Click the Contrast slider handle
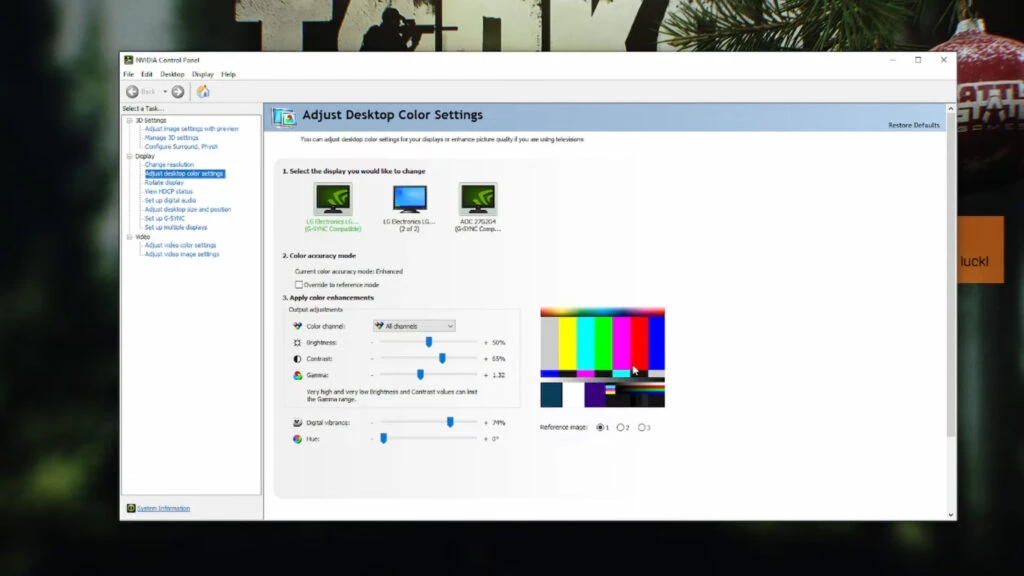The width and height of the screenshot is (1024, 576). [442, 358]
